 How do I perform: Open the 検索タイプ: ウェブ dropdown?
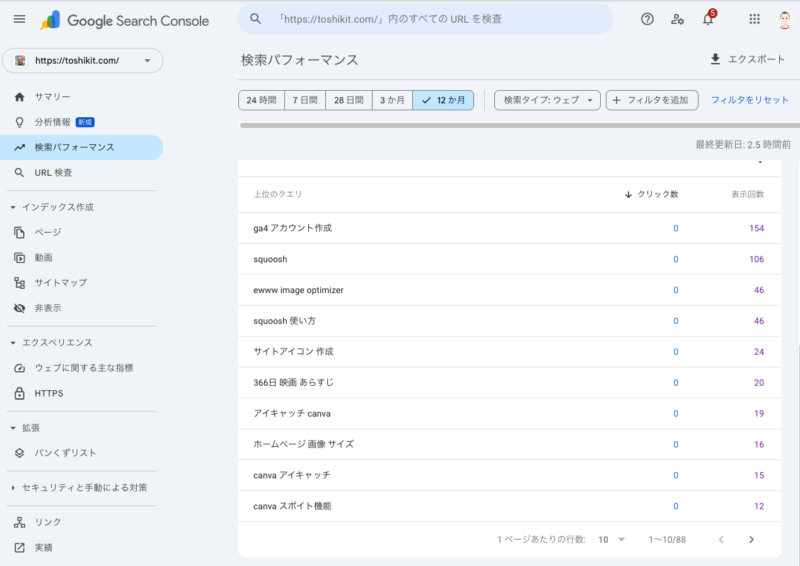tap(547, 100)
